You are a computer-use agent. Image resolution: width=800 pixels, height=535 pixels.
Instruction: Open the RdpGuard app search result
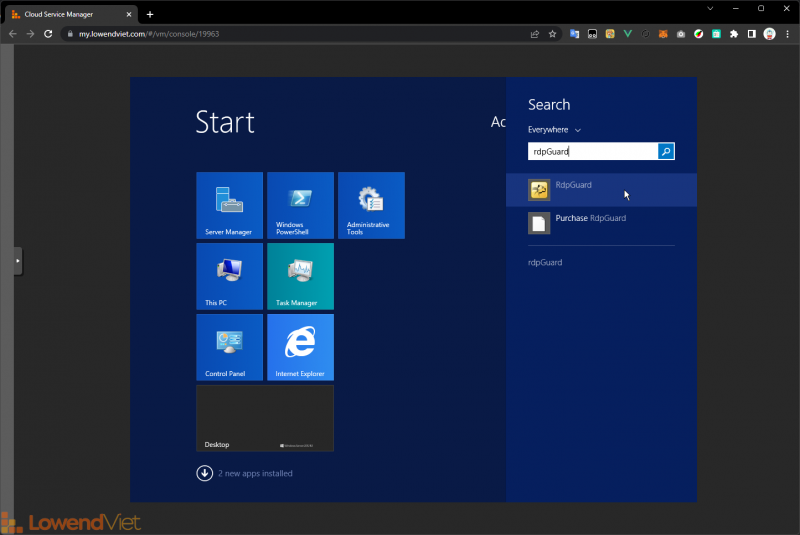[601, 190]
